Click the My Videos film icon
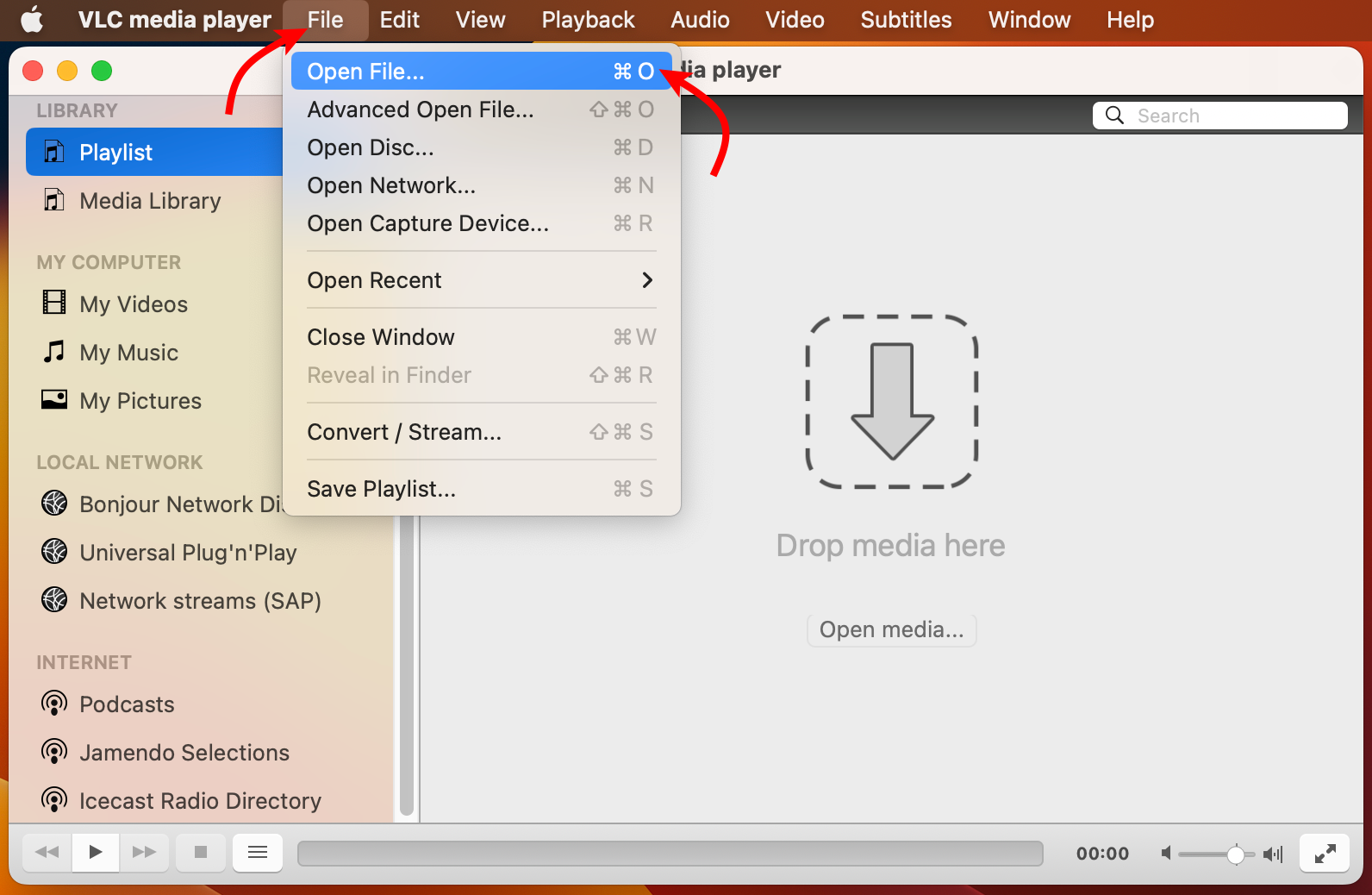 [53, 303]
